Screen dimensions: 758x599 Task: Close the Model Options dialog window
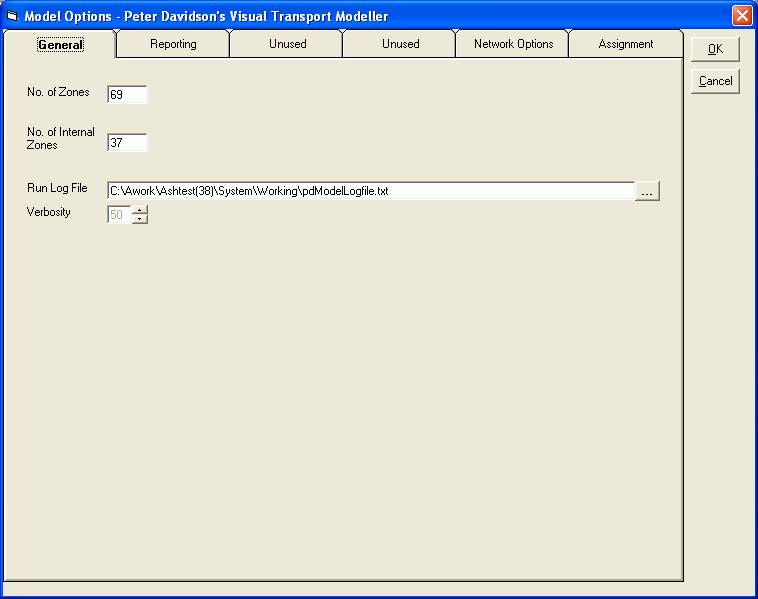(x=742, y=15)
